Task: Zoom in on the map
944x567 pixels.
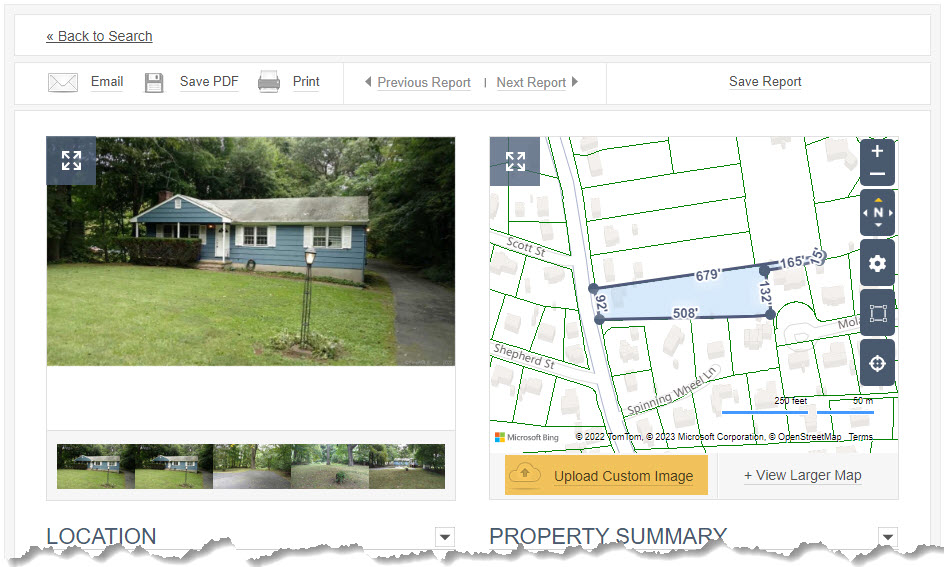Action: tap(877, 151)
